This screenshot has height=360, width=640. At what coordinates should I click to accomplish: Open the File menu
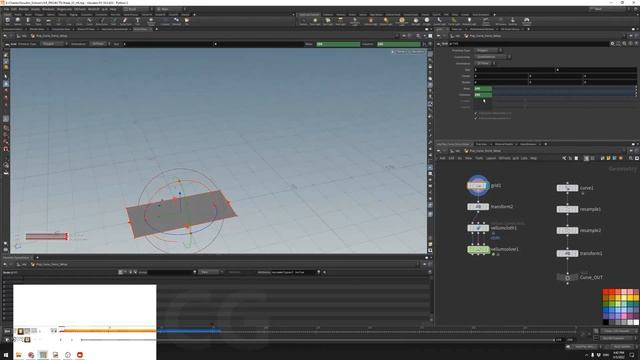coord(6,9)
